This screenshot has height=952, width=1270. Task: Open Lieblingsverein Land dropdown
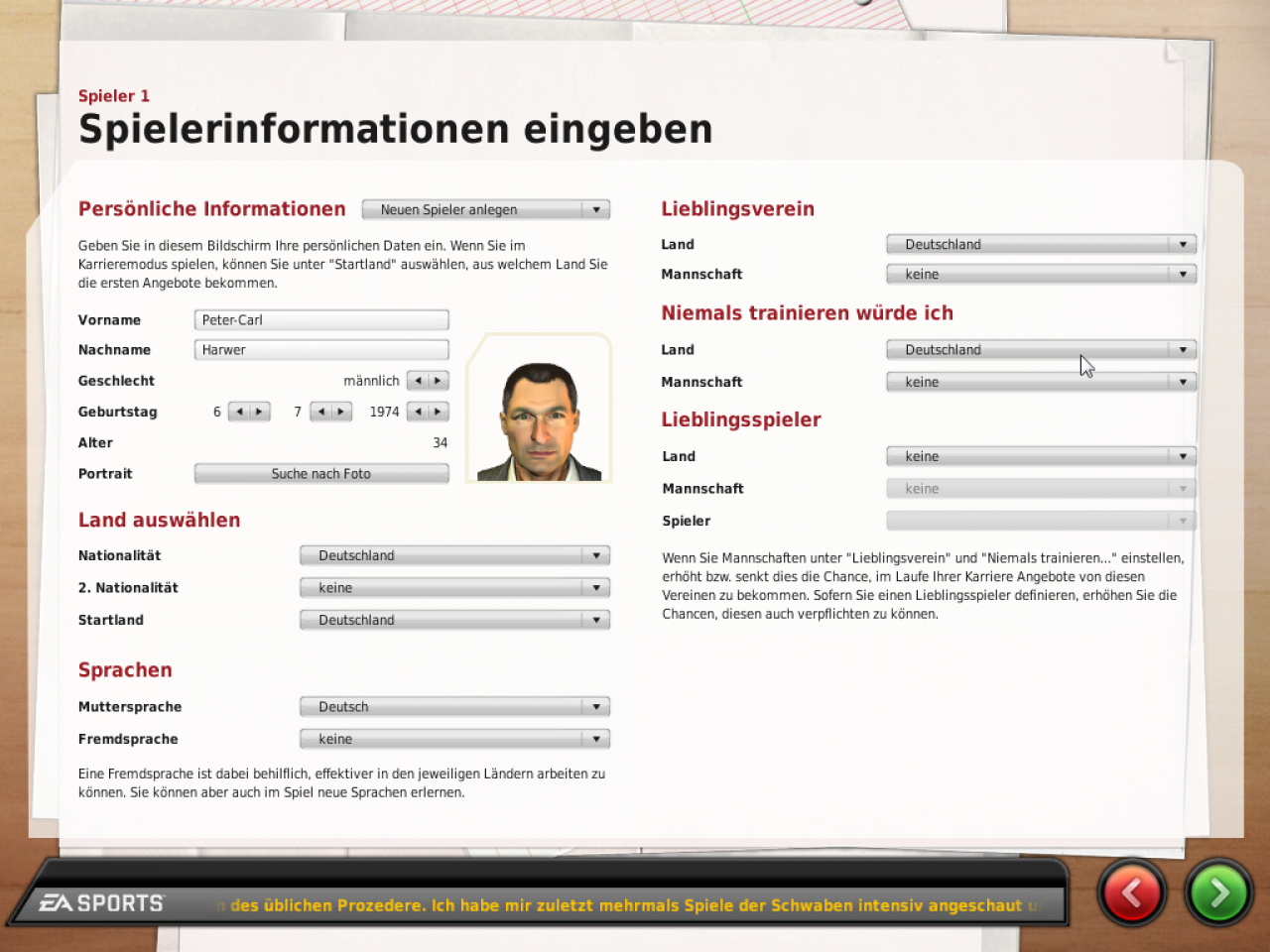point(1042,244)
